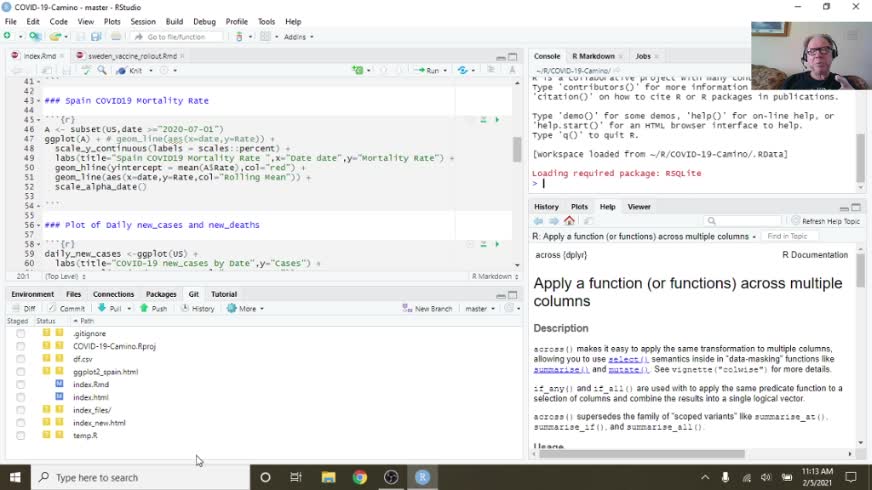Open Windows Task View icon

click(x=296, y=477)
